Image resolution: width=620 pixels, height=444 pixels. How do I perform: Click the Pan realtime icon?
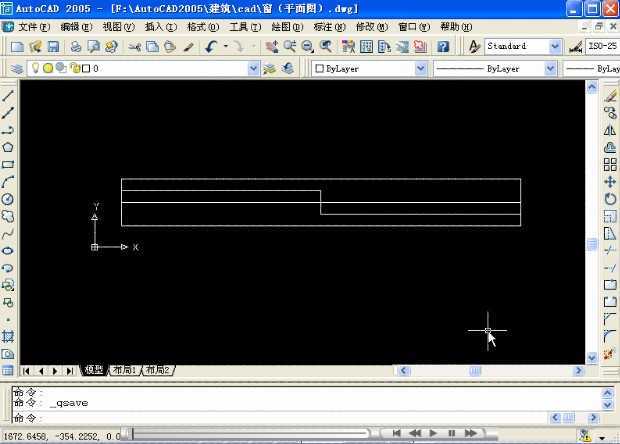[272, 47]
